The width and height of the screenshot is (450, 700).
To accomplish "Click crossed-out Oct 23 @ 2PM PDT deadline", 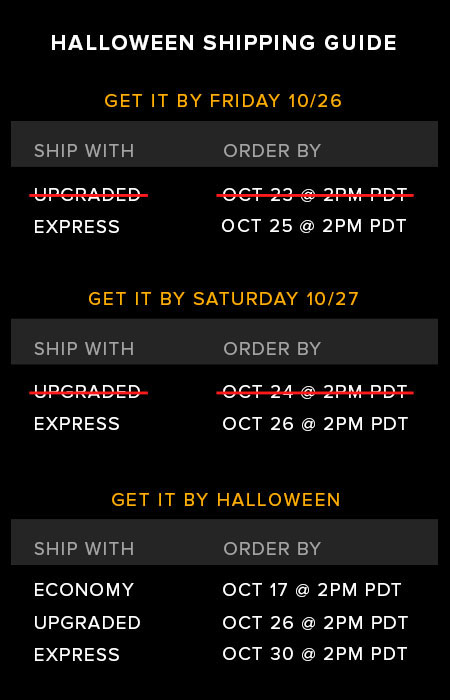I will click(x=315, y=195).
